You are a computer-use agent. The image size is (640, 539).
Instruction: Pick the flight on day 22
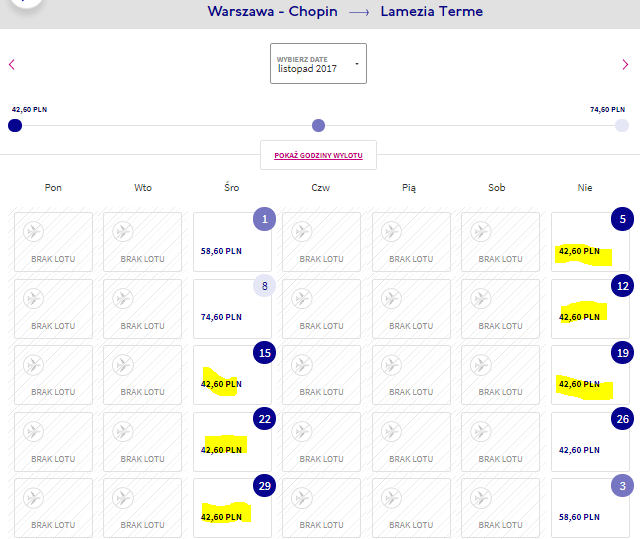(232, 442)
